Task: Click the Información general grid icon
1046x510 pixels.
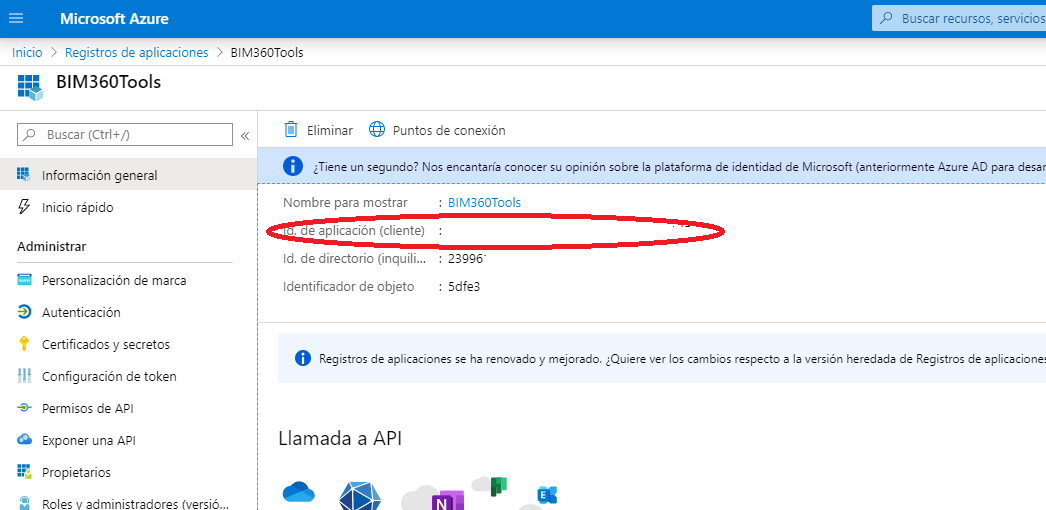Action: 24,175
